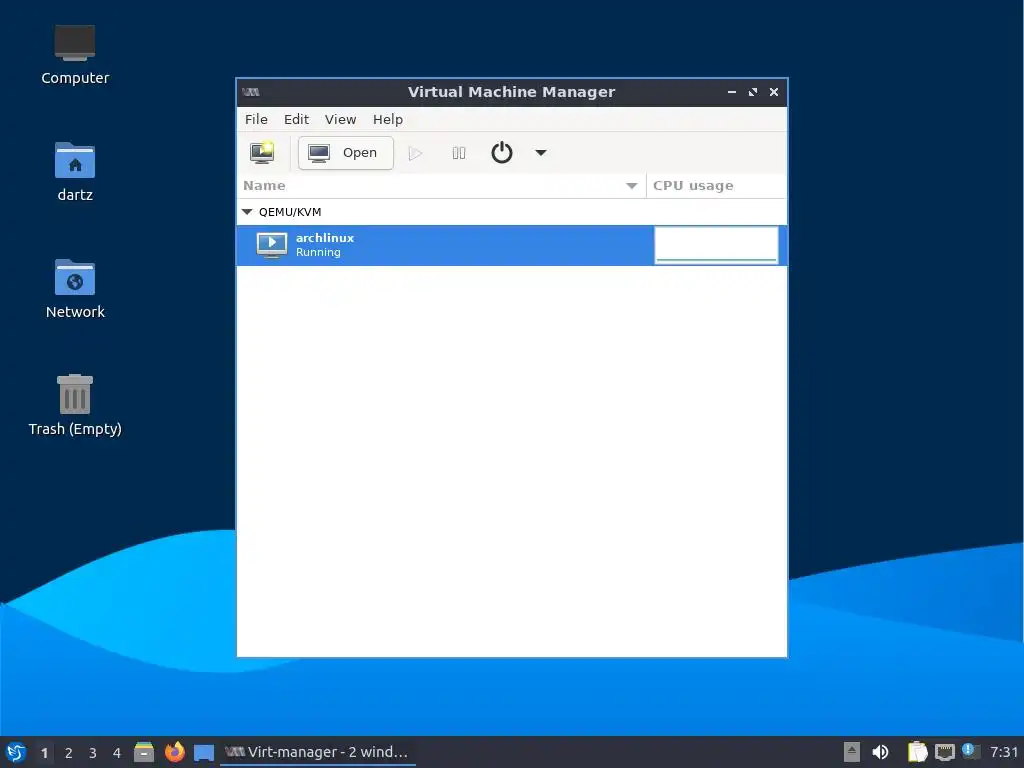The width and height of the screenshot is (1024, 768).
Task: Open the selected VM console
Action: pos(345,153)
